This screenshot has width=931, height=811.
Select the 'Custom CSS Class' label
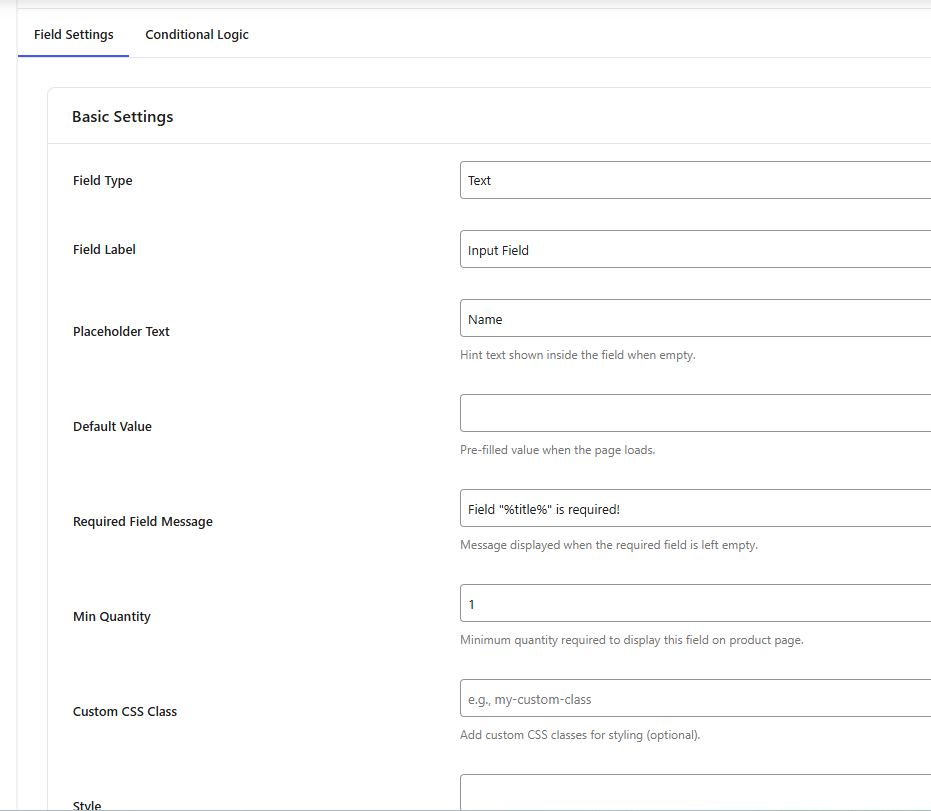pyautogui.click(x=125, y=711)
